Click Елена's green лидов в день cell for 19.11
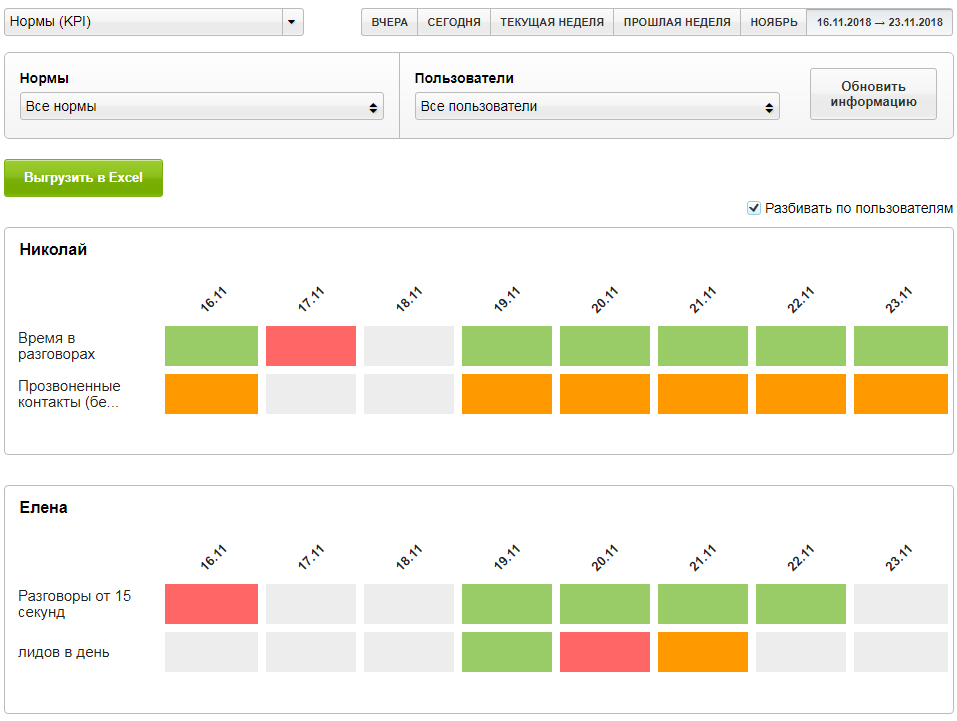The width and height of the screenshot is (957, 721). (507, 652)
